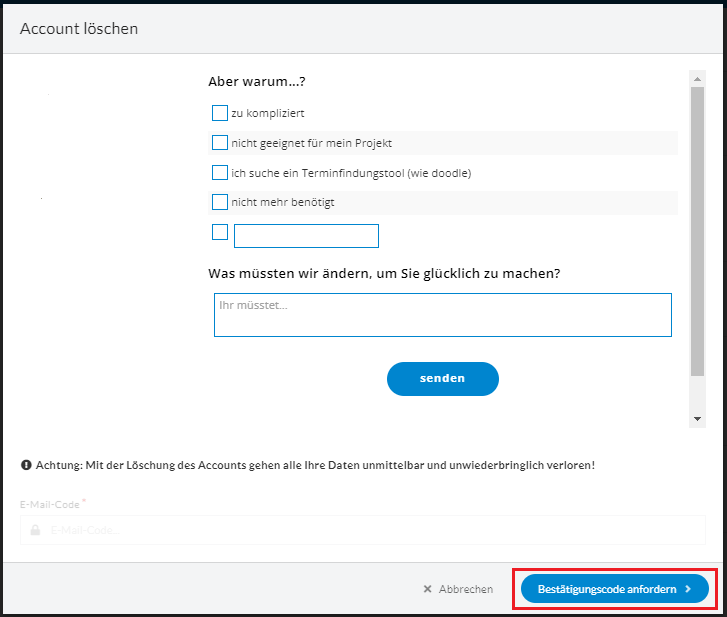The width and height of the screenshot is (727, 617).
Task: Cancel the dialog via "Abbrechen"
Action: (458, 589)
